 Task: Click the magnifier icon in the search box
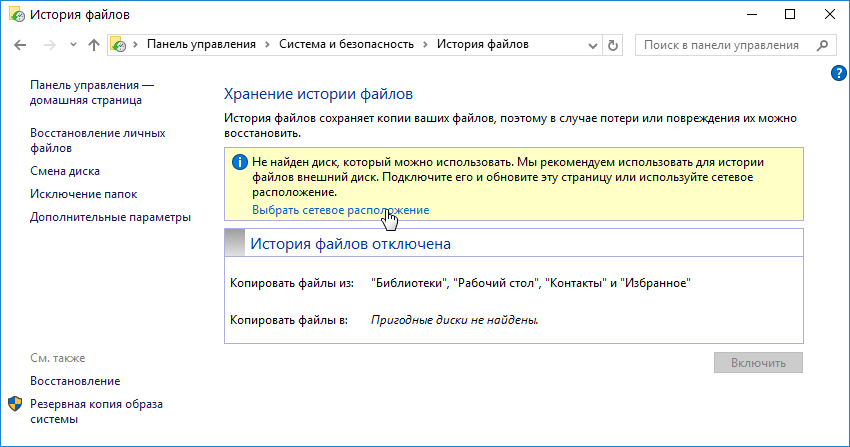[x=822, y=45]
